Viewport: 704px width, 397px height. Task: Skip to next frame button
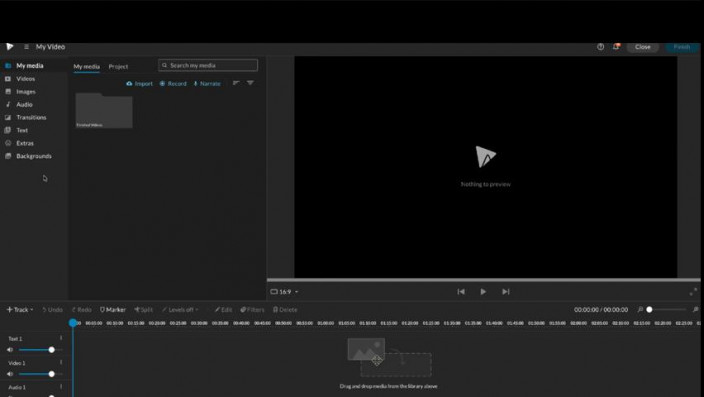click(506, 291)
